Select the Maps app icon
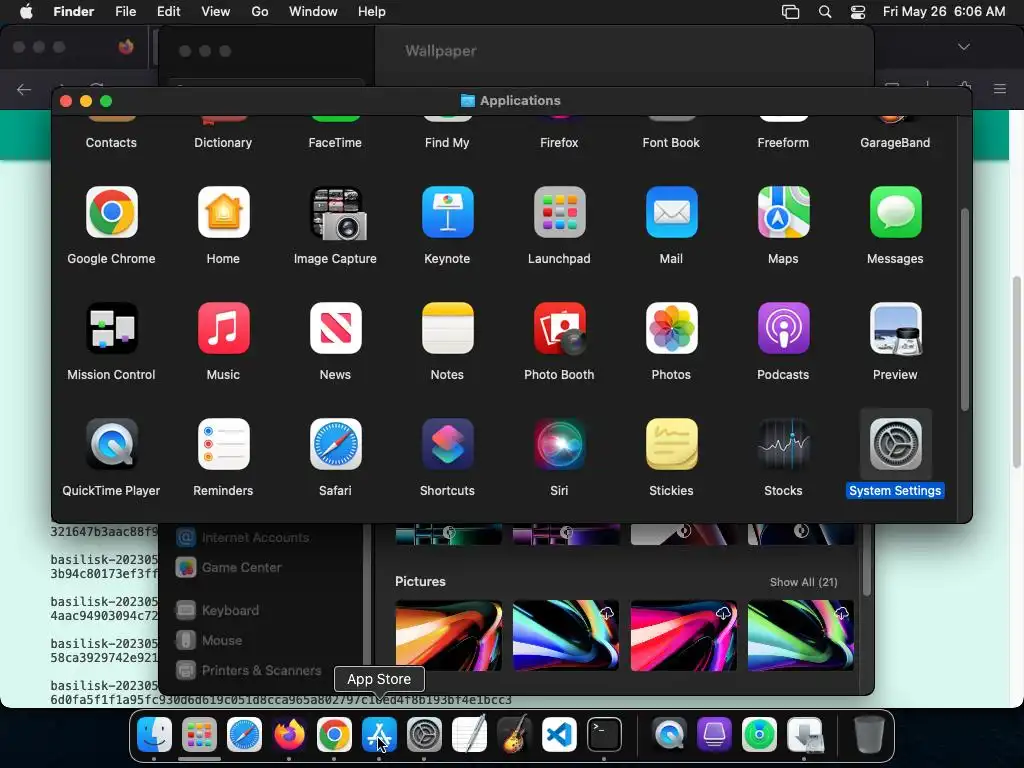 (x=783, y=212)
